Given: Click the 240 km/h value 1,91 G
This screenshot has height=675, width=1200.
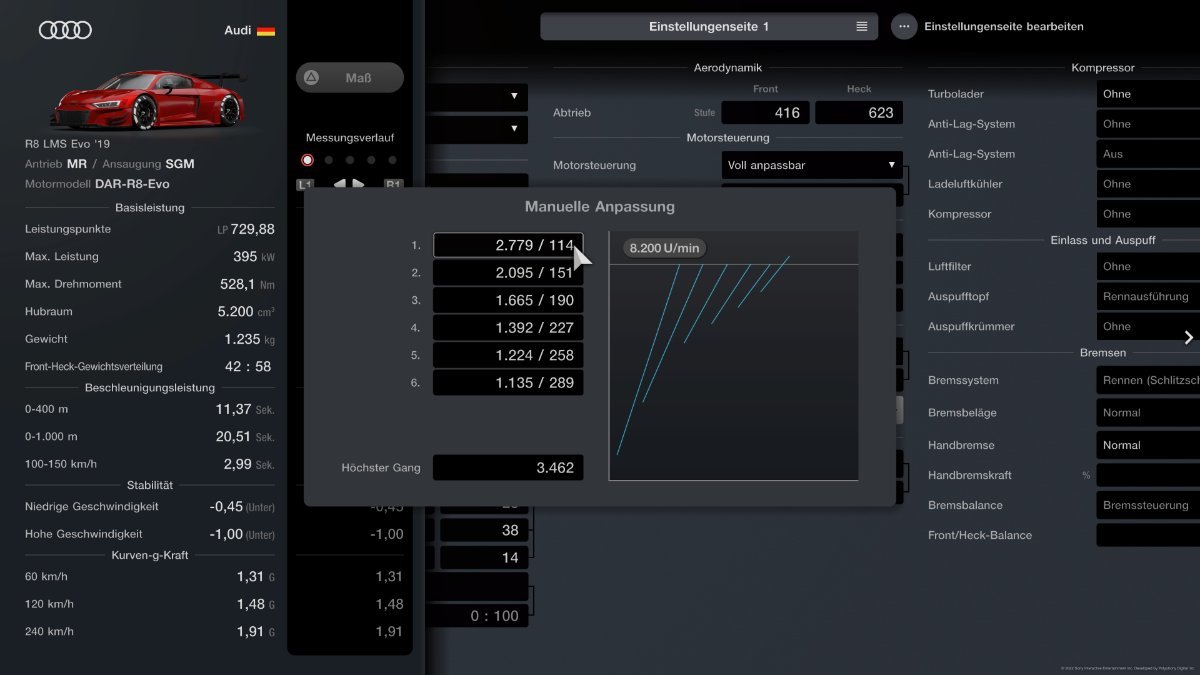Looking at the screenshot, I should coord(255,631).
